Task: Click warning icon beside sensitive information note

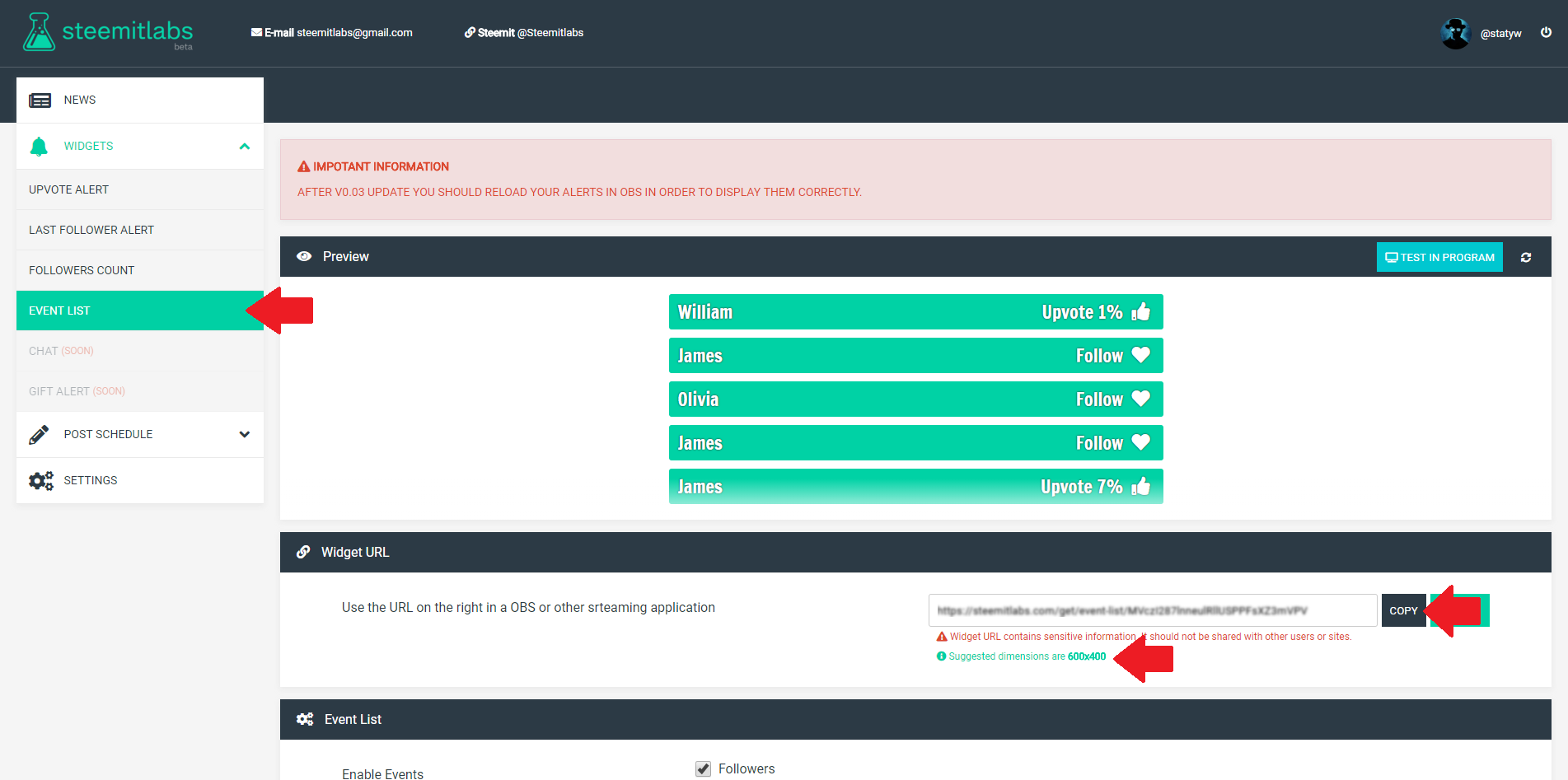Action: click(x=942, y=637)
